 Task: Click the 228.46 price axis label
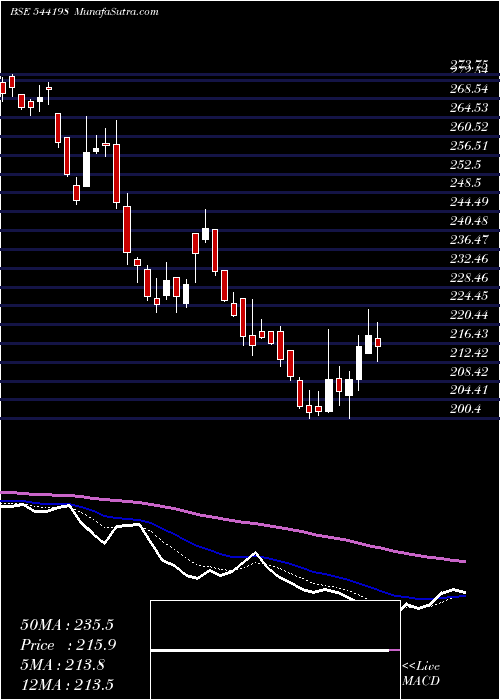[x=471, y=277]
